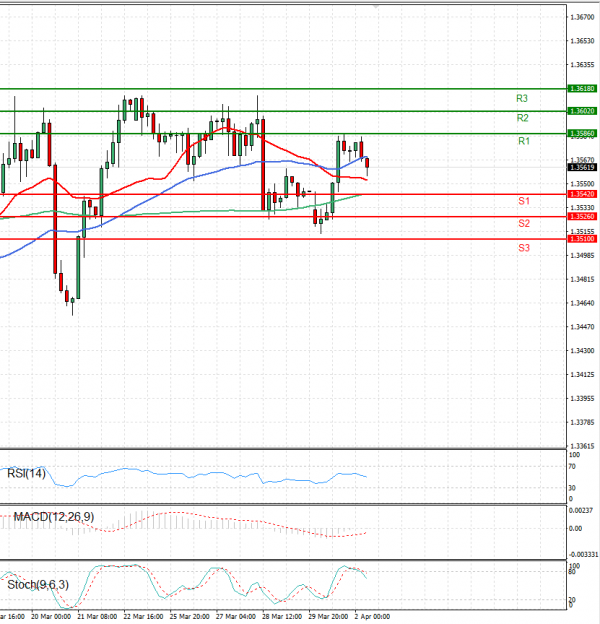This screenshot has width=600, height=624.
Task: Click the S2 support label
Action: click(x=524, y=223)
